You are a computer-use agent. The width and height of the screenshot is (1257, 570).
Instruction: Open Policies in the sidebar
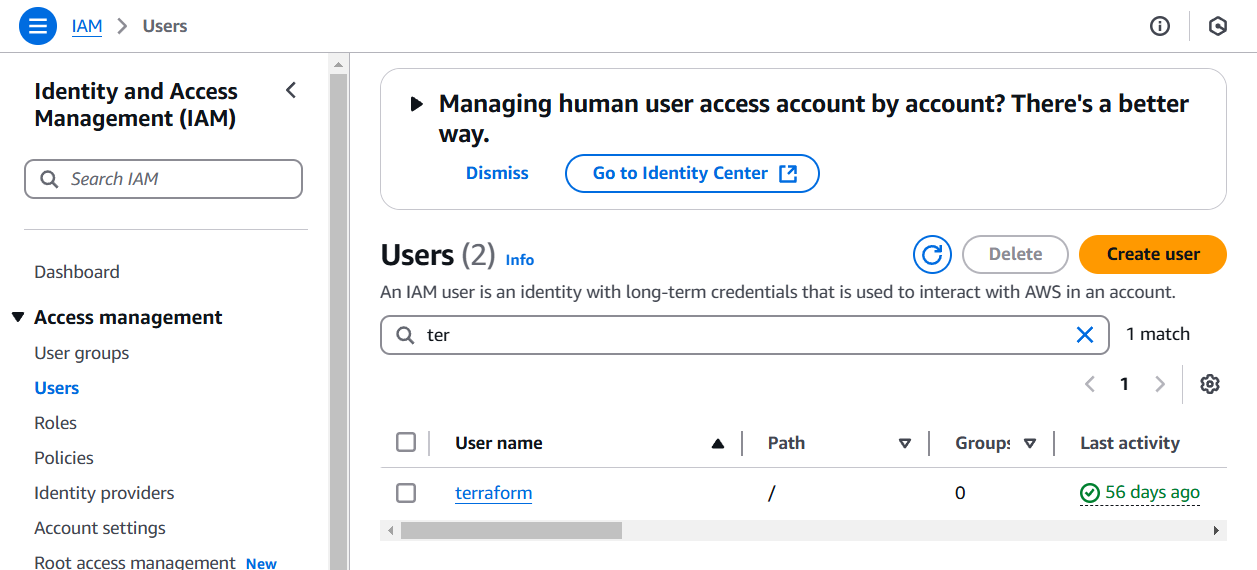pos(64,458)
